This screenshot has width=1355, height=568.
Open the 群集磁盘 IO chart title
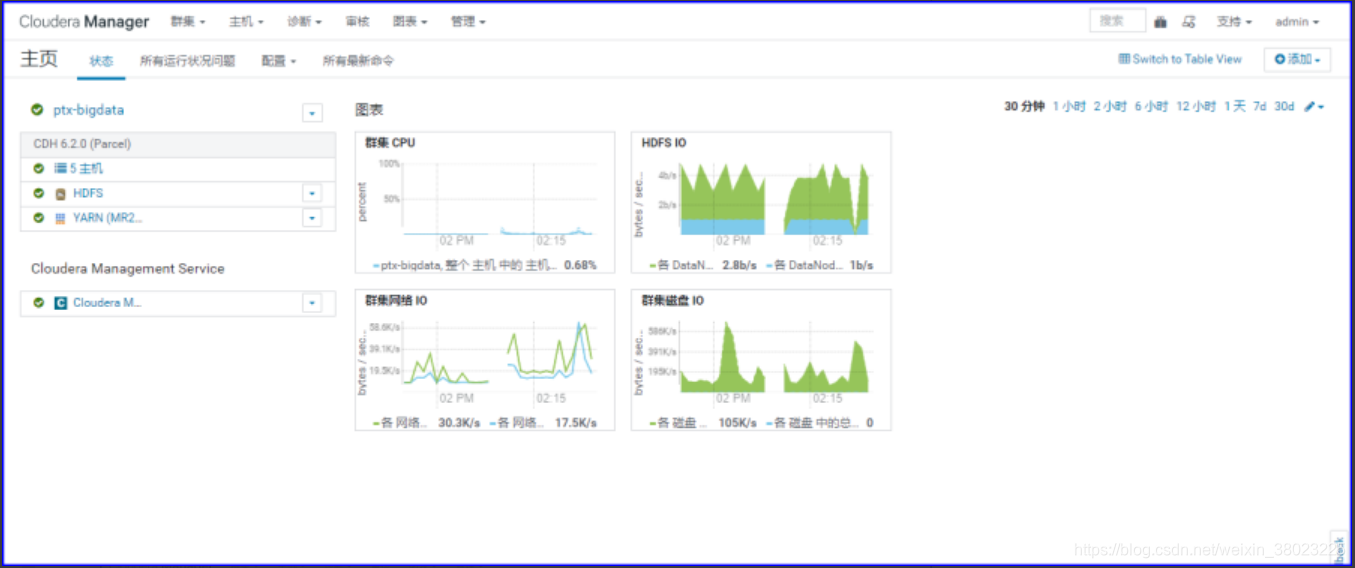point(672,301)
